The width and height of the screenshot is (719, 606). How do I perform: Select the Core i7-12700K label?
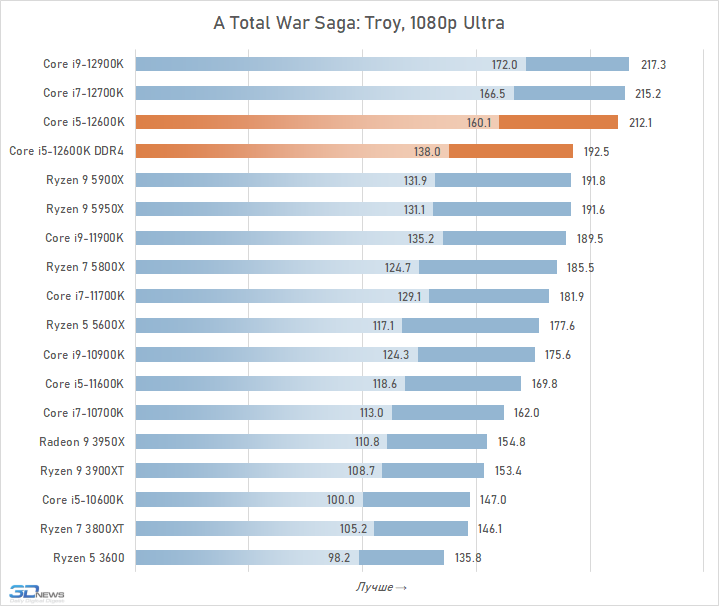pos(83,93)
